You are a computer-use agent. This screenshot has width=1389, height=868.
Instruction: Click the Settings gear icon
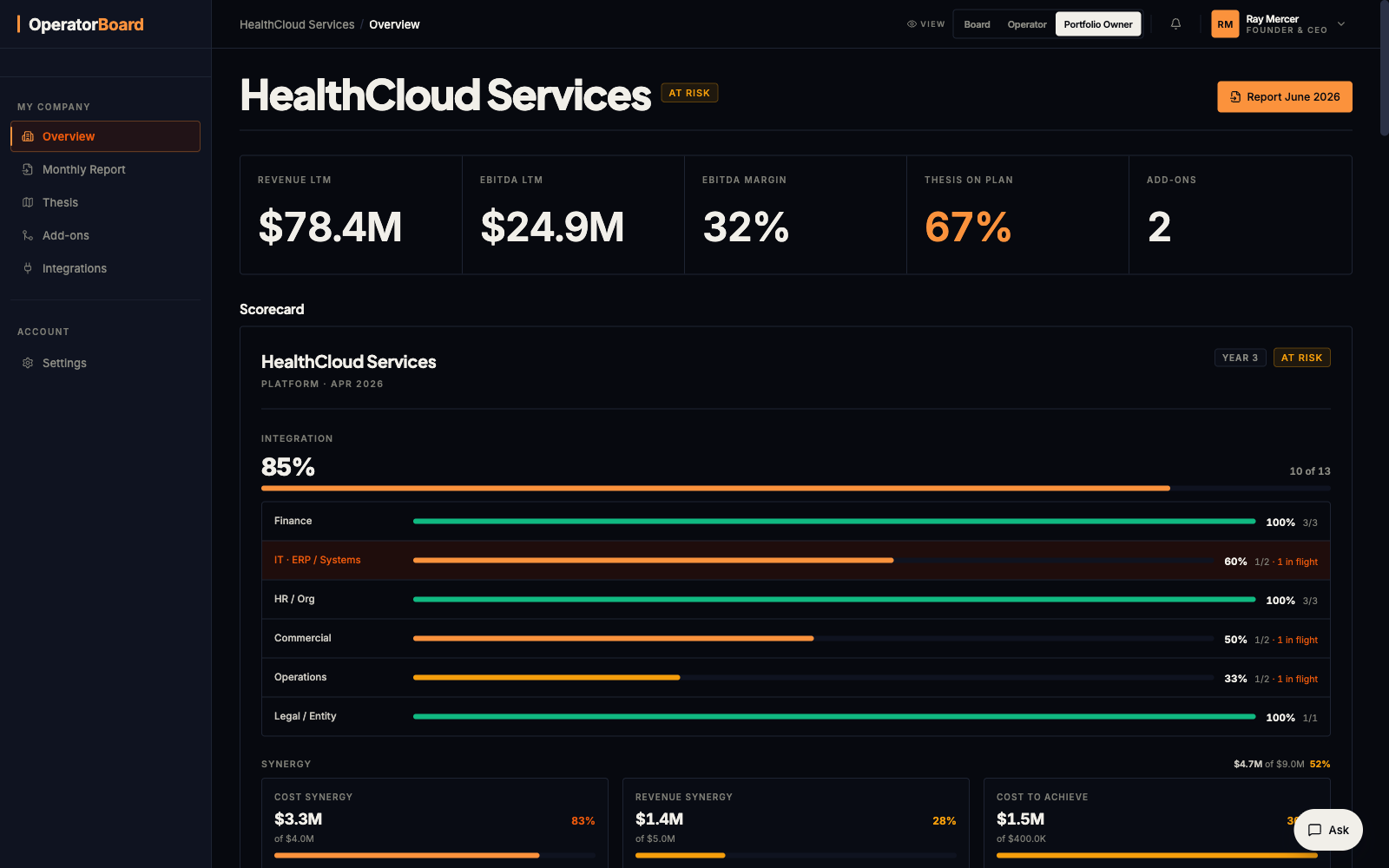28,363
